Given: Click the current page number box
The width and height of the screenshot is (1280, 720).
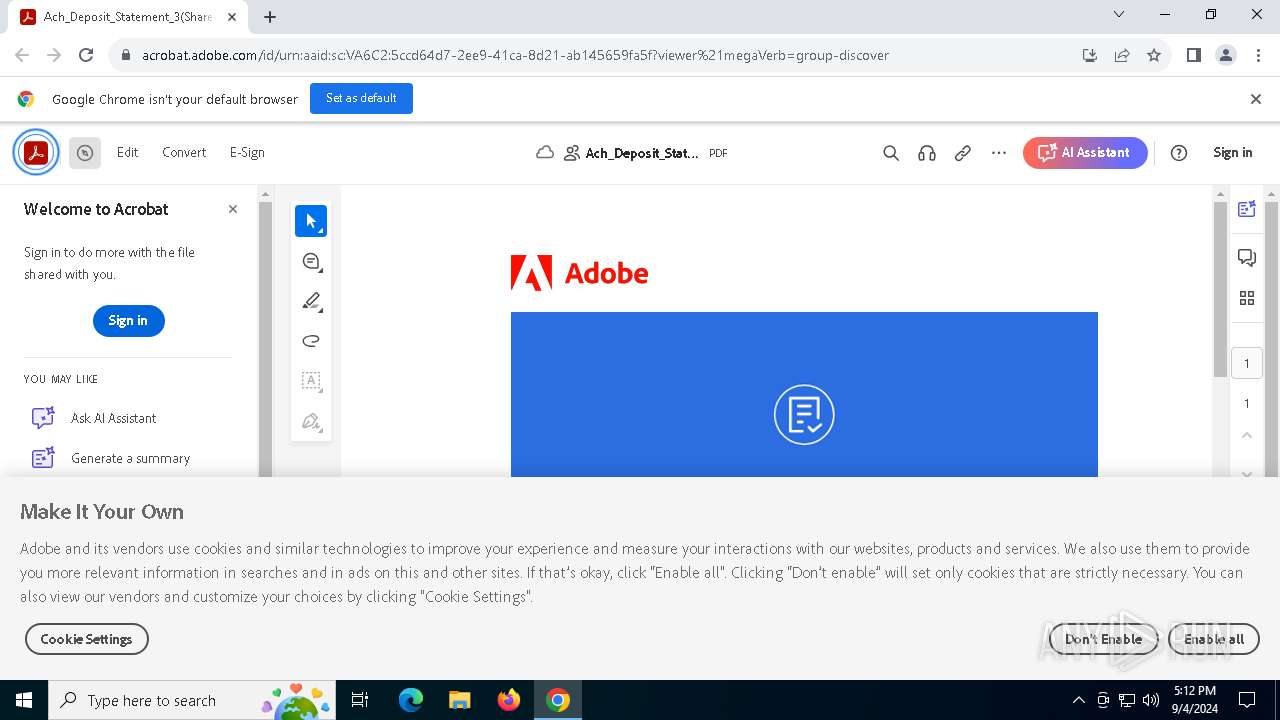Looking at the screenshot, I should [1247, 363].
